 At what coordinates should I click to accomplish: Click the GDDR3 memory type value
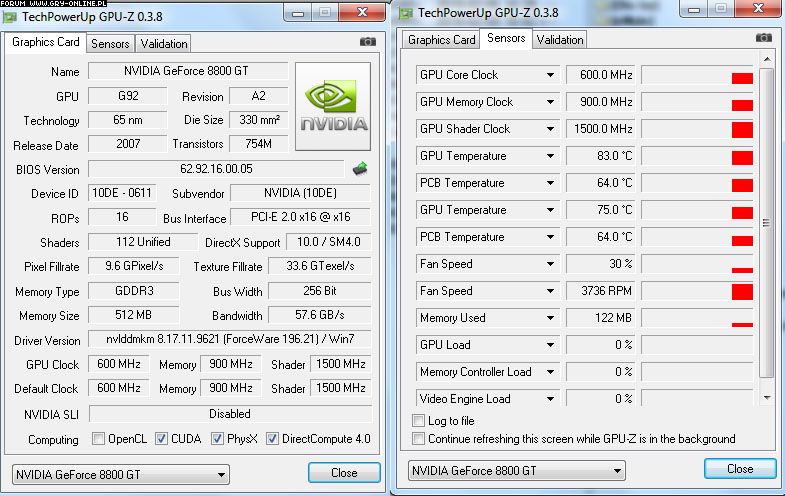(x=134, y=291)
